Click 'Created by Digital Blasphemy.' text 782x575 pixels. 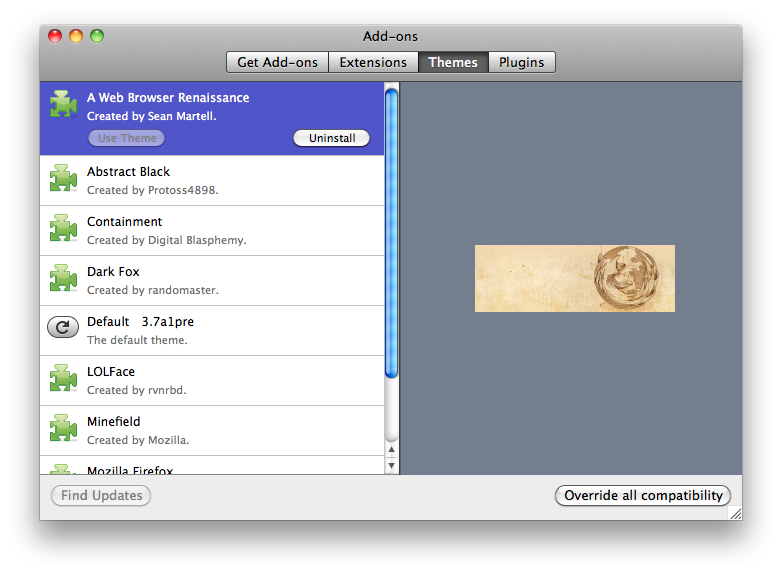[167, 240]
